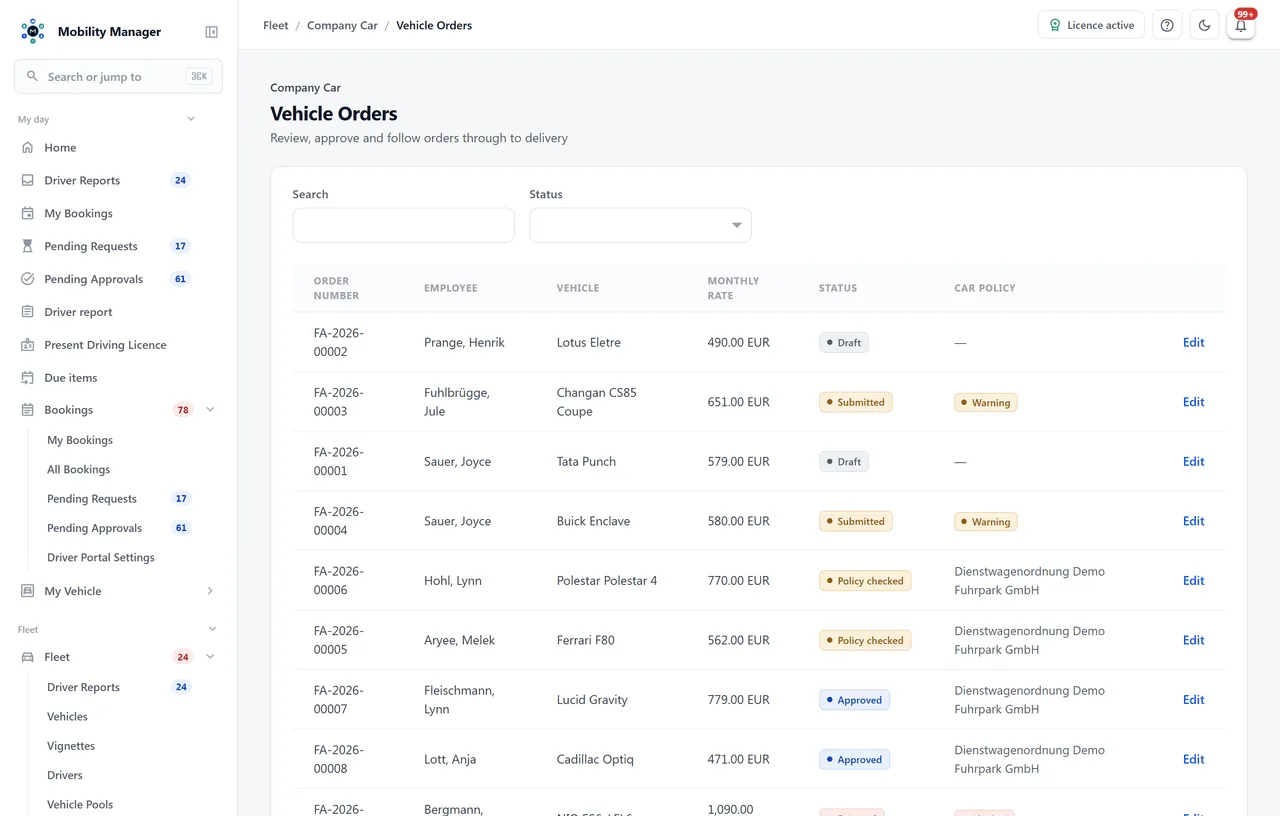Edit the Cadillac Optiq order

click(1193, 759)
